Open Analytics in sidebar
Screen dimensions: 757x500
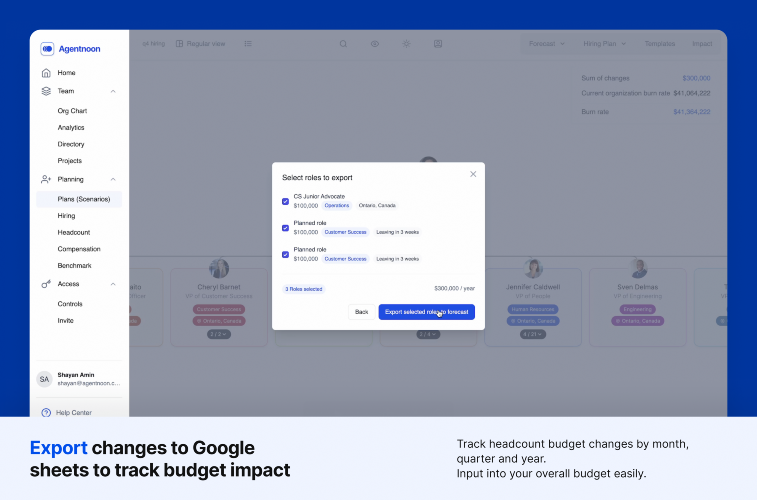(x=71, y=128)
